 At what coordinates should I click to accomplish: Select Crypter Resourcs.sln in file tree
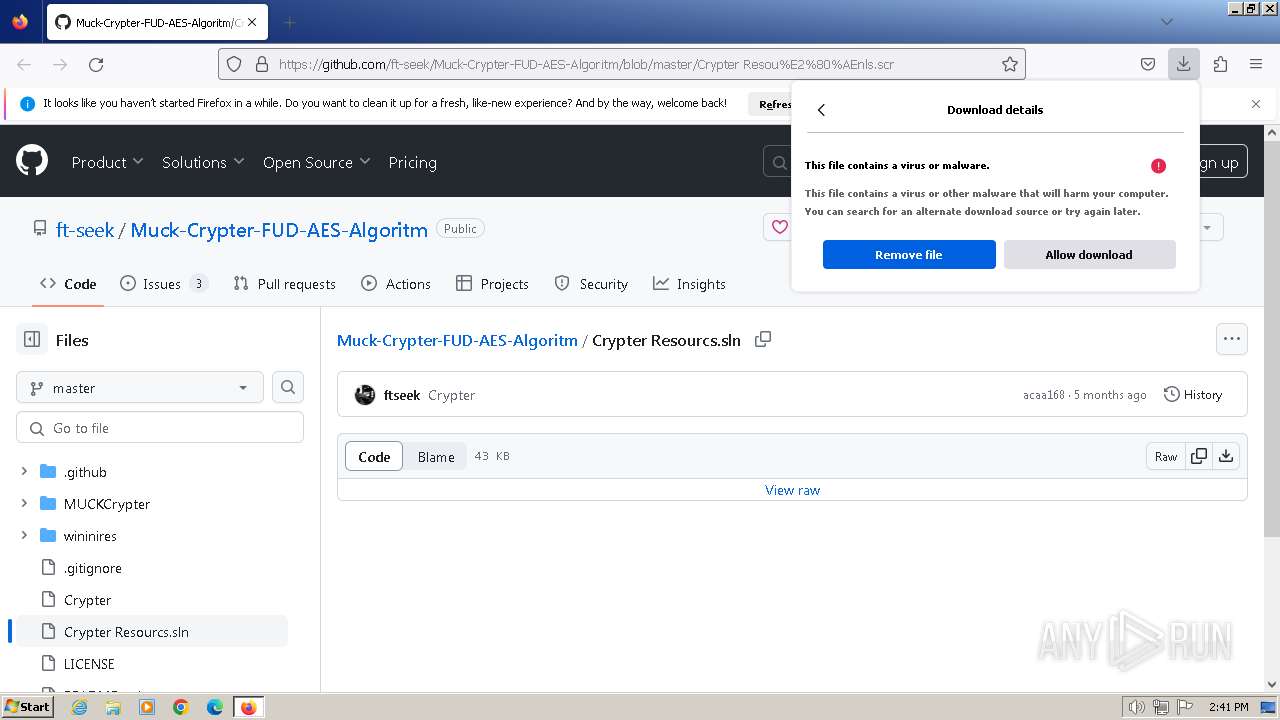[x=126, y=632]
